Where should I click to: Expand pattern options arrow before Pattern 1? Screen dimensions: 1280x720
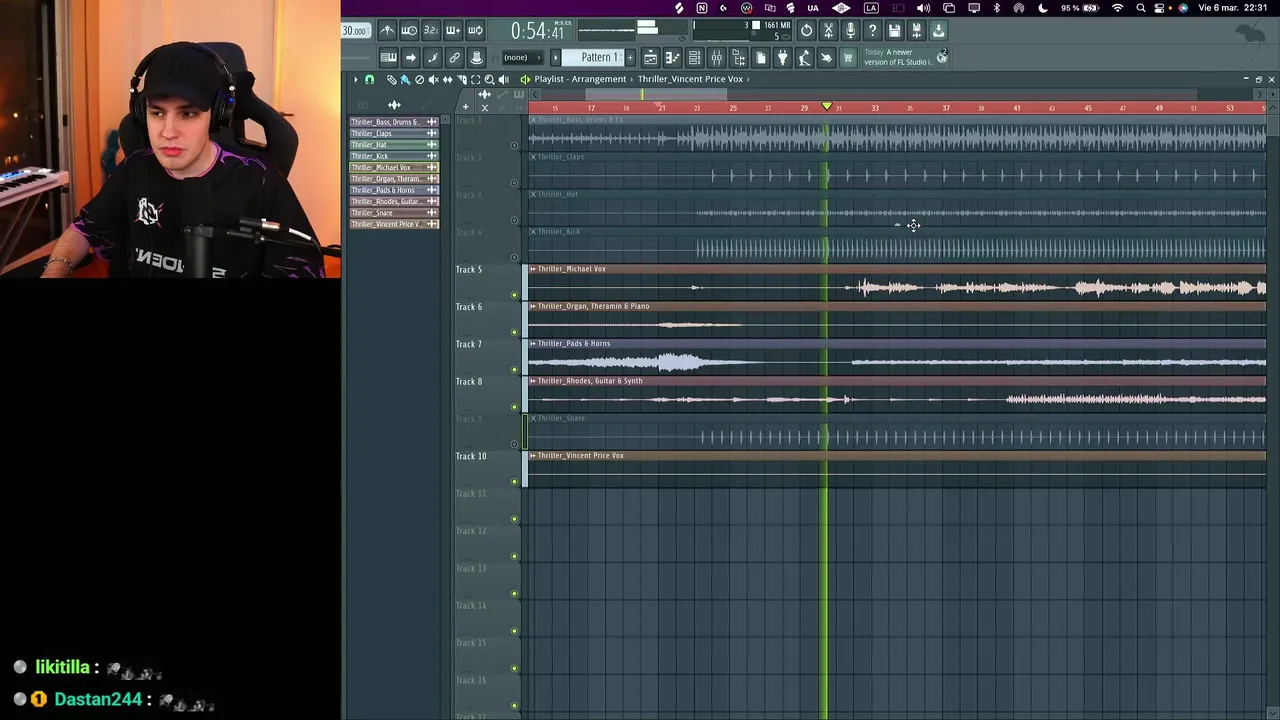(555, 57)
